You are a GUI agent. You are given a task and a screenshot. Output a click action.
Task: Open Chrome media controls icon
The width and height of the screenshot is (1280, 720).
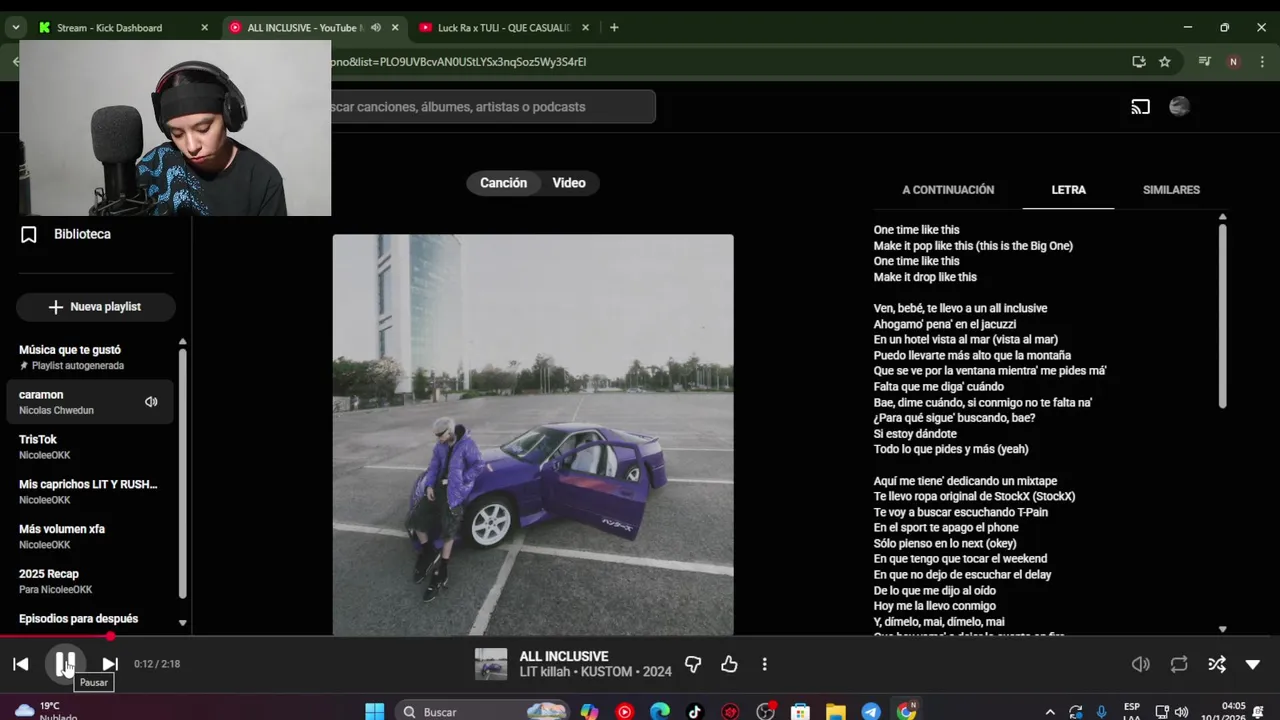(x=1206, y=61)
